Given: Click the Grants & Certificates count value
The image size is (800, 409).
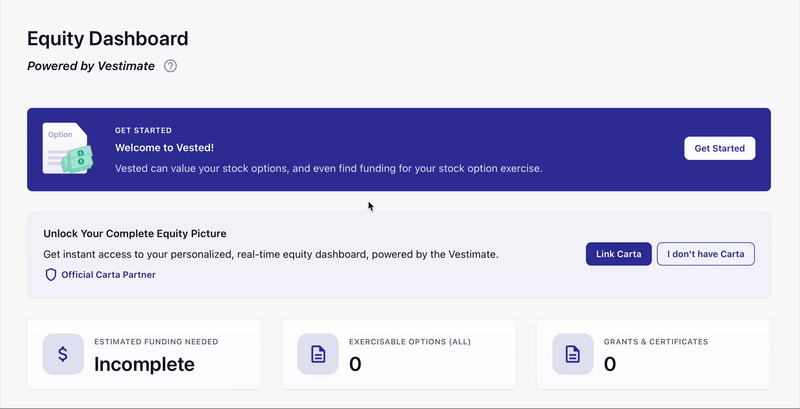Looking at the screenshot, I should (610, 364).
